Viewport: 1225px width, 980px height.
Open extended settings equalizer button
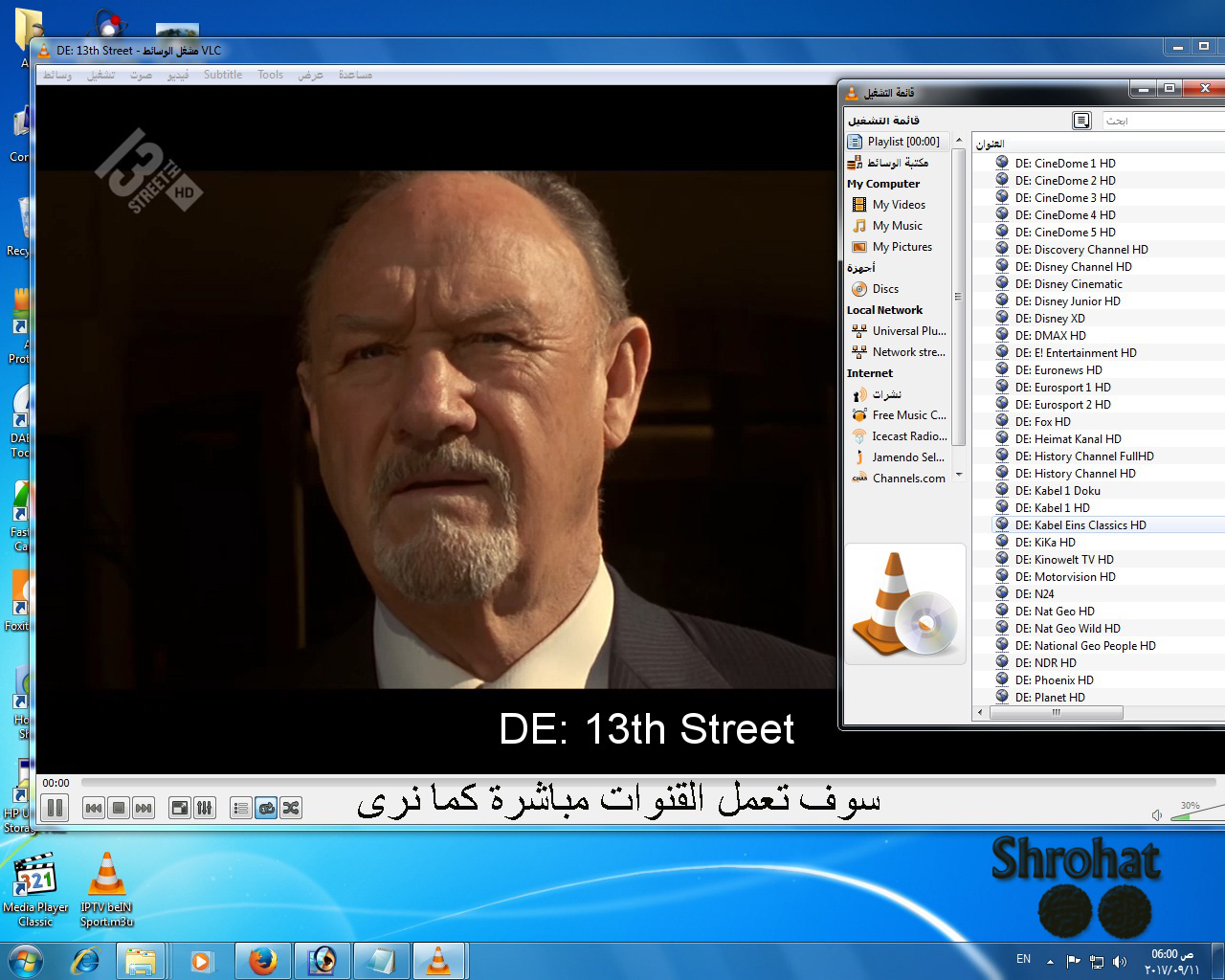click(x=205, y=808)
